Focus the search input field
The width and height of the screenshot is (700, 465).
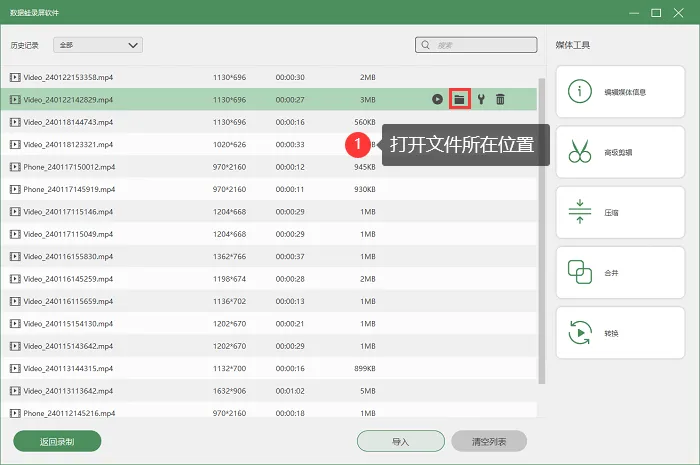point(476,45)
